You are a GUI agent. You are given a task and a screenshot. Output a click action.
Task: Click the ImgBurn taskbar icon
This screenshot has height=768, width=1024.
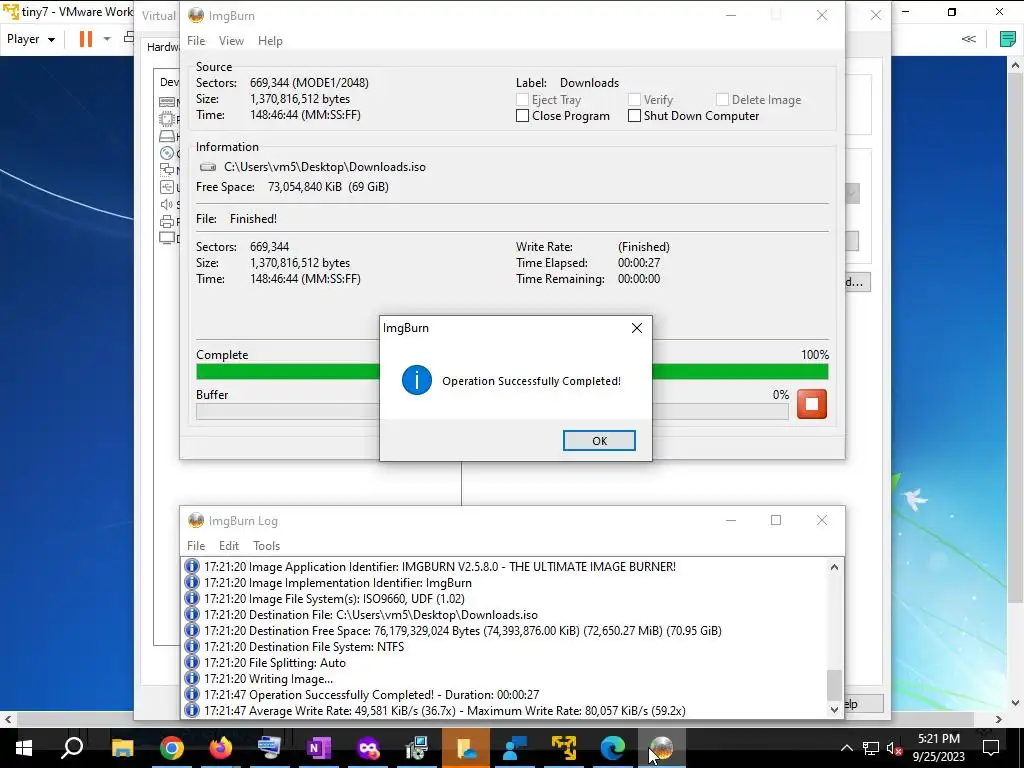[662, 748]
